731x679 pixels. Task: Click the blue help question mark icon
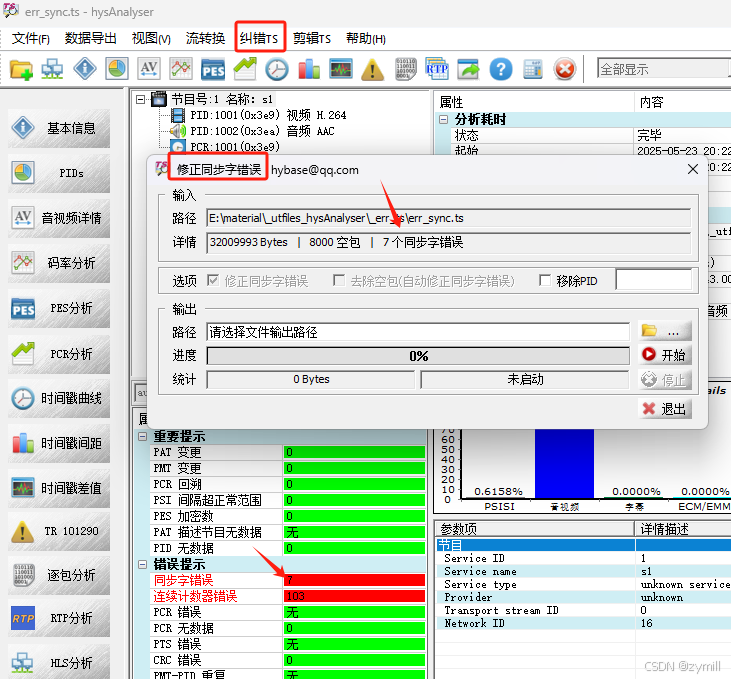point(501,69)
